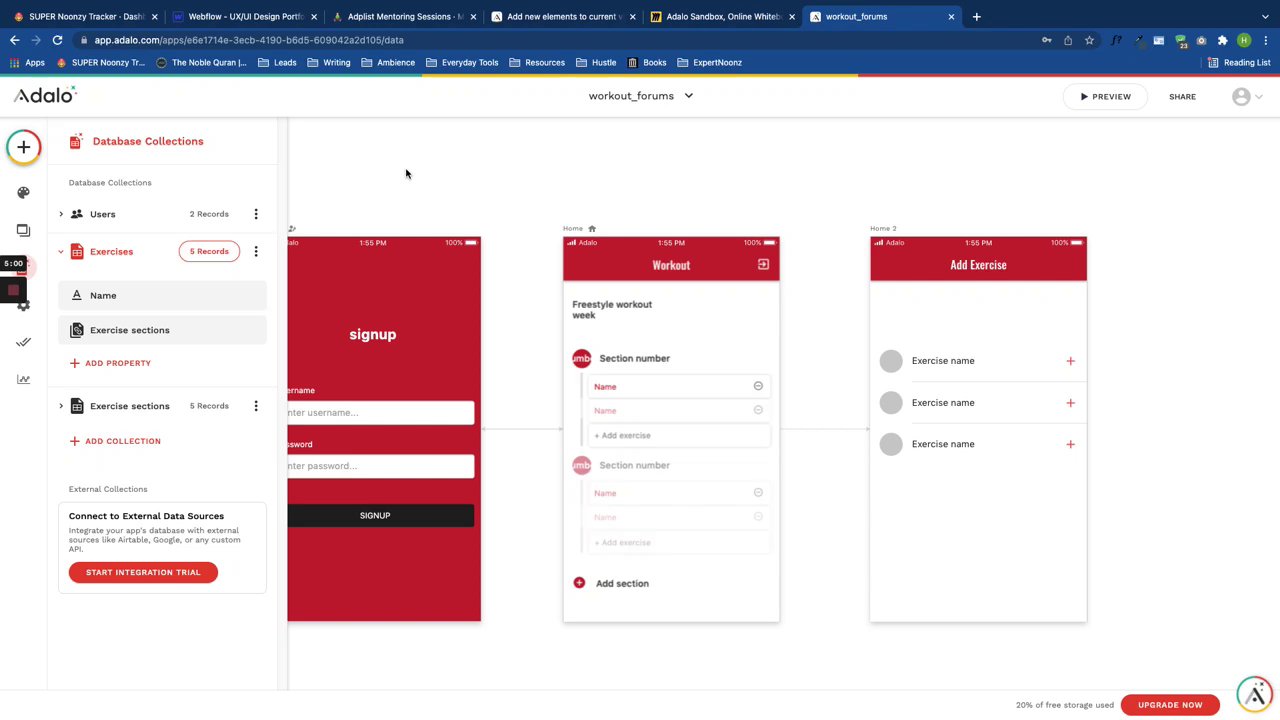Reload the page
The image size is (1280, 720).
[57, 40]
